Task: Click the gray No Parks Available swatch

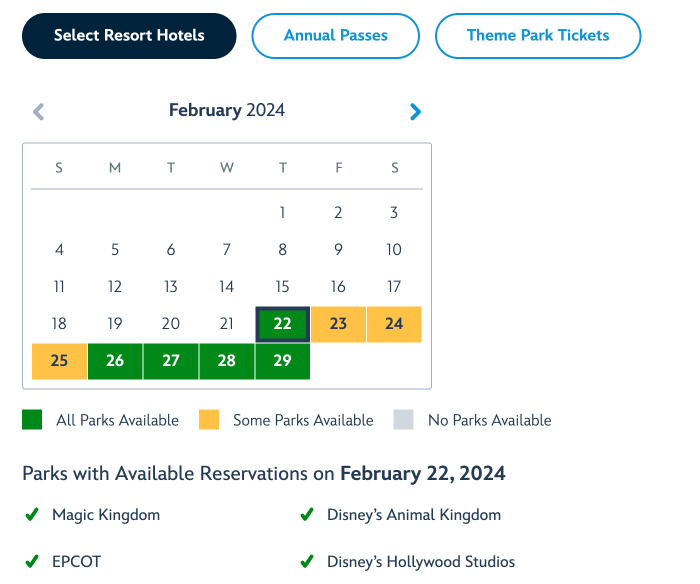Action: 403,420
